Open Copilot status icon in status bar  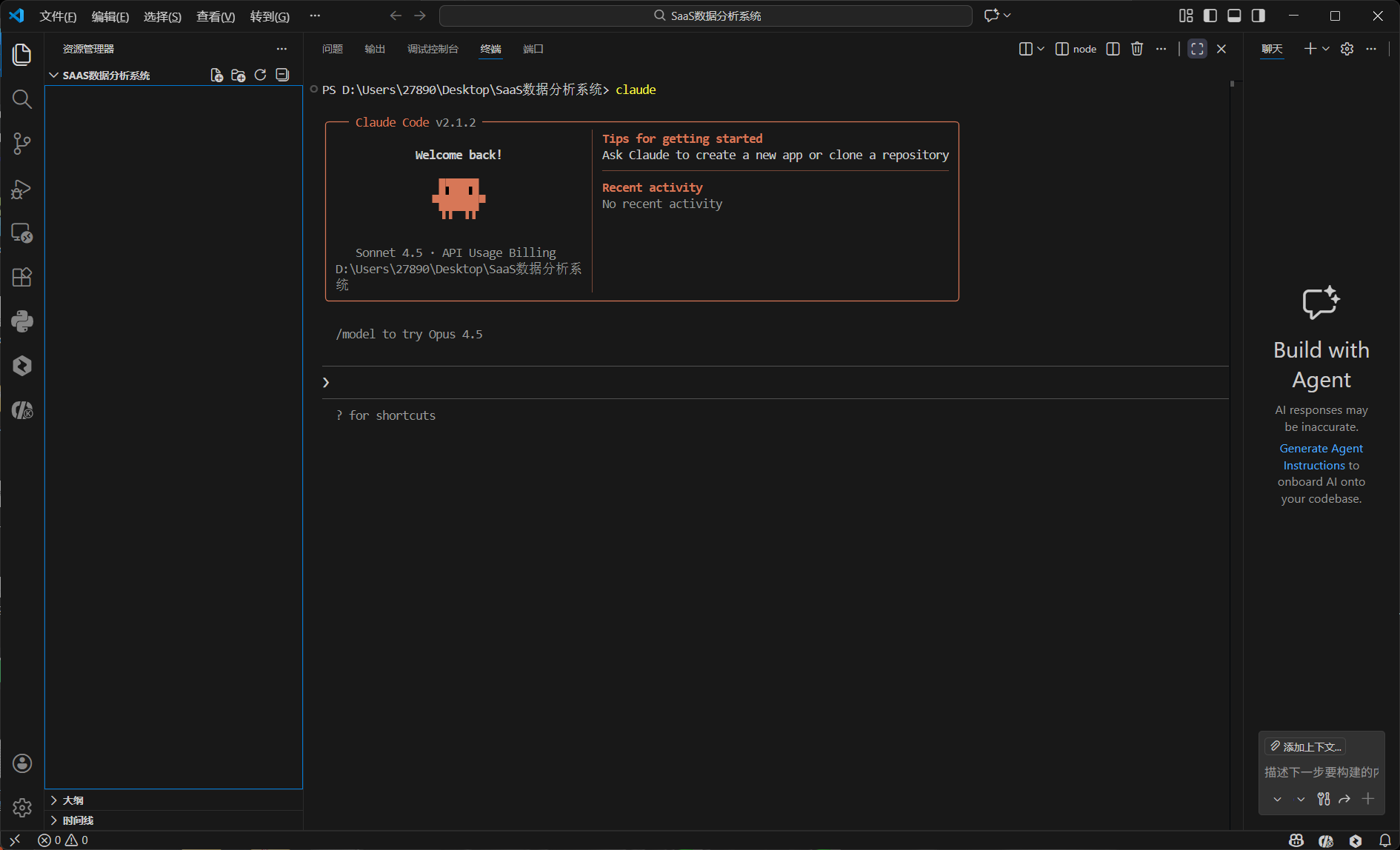(x=1296, y=840)
